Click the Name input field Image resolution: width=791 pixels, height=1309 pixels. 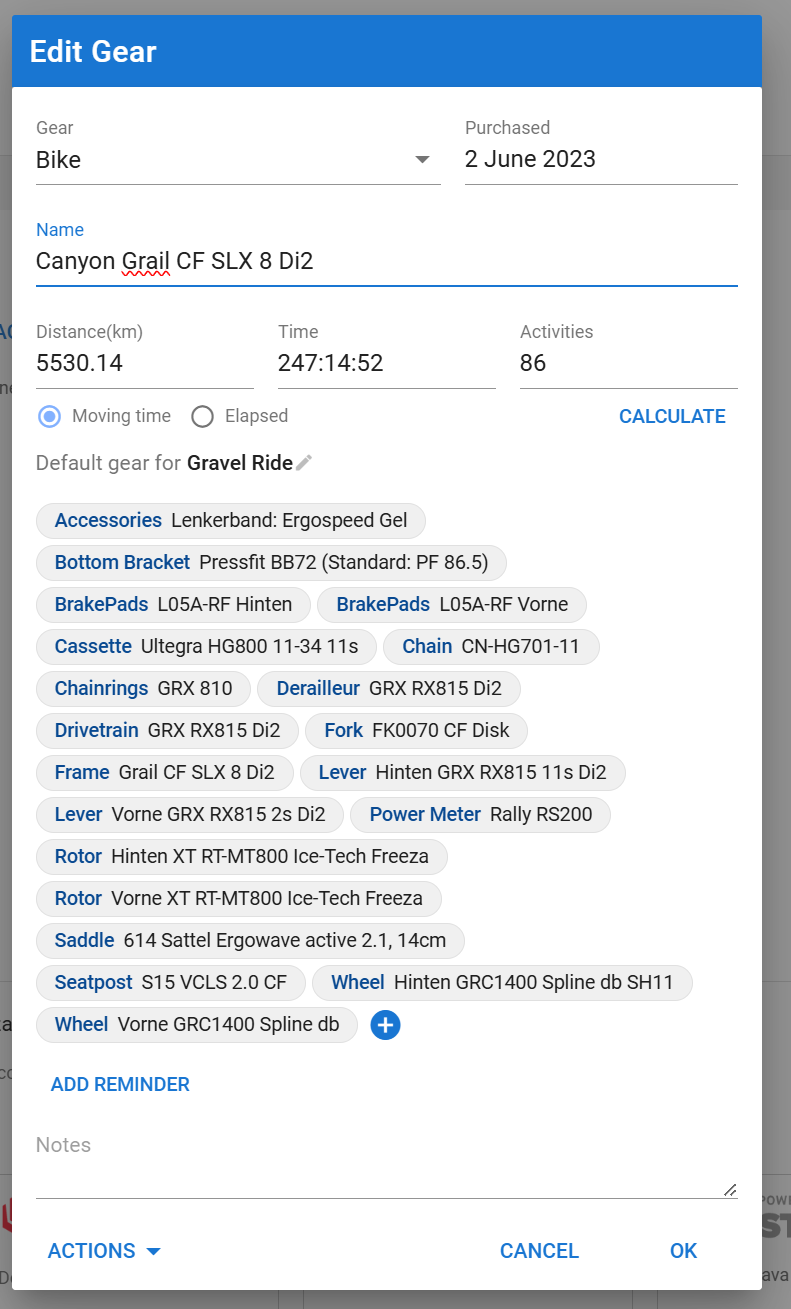386,262
